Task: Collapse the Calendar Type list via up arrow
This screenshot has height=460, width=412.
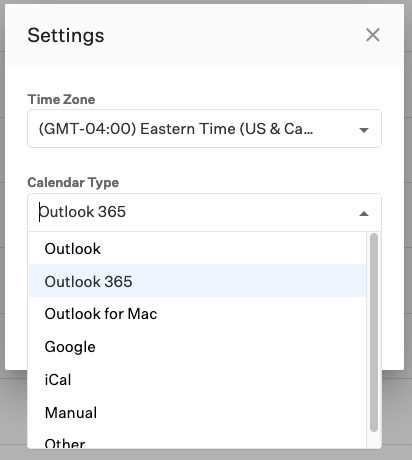Action: tap(364, 214)
